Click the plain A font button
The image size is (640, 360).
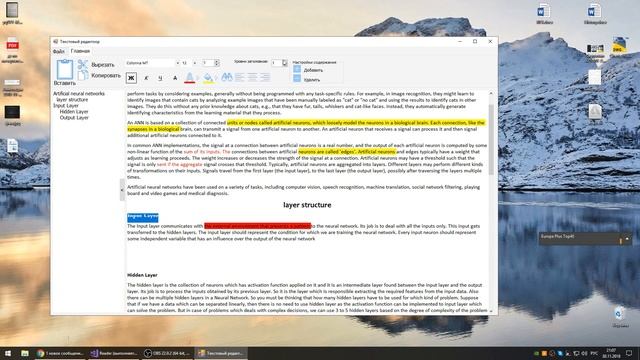(175, 78)
